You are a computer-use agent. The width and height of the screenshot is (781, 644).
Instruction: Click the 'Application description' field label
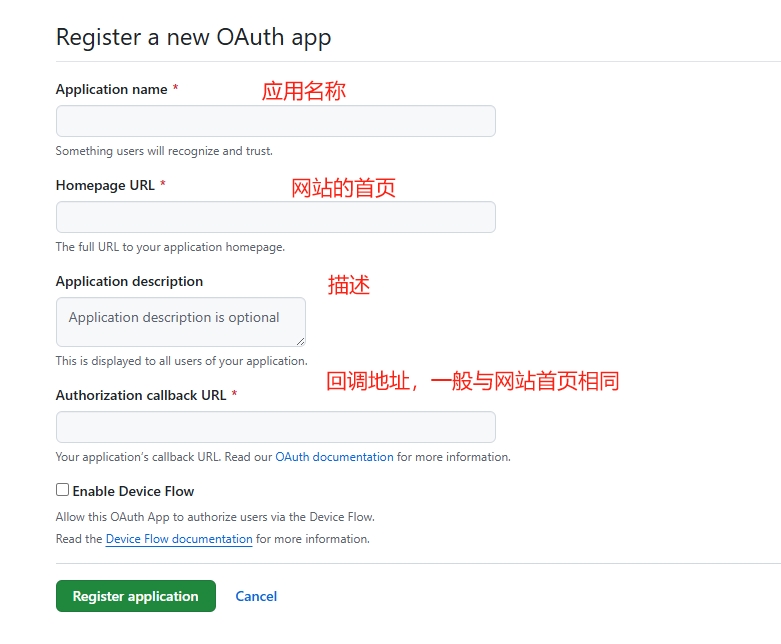[129, 281]
